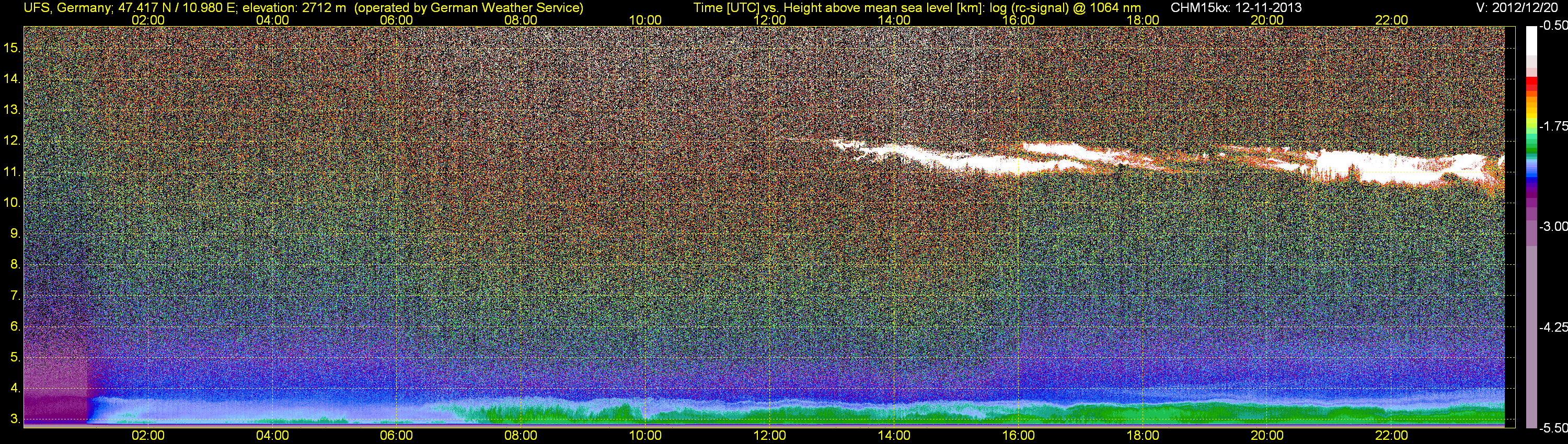Screen dimensions: 1568x444
Task: Select the -1.75 color scale value
Action: pos(1553,126)
